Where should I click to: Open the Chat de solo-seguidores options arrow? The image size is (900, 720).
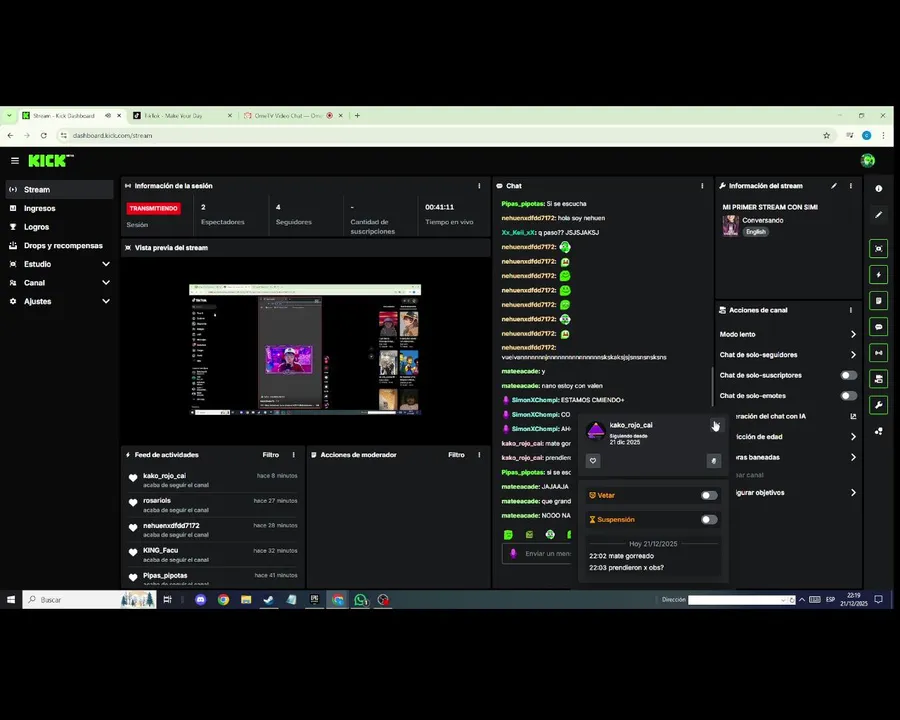click(853, 355)
